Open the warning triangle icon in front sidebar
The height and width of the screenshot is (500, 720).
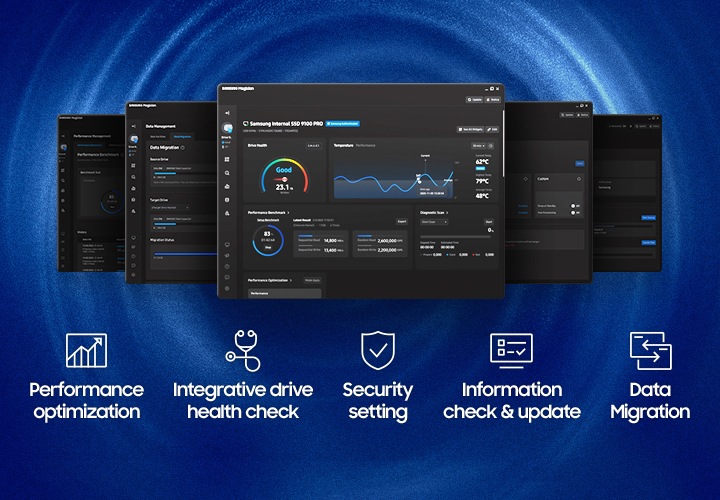(x=227, y=213)
